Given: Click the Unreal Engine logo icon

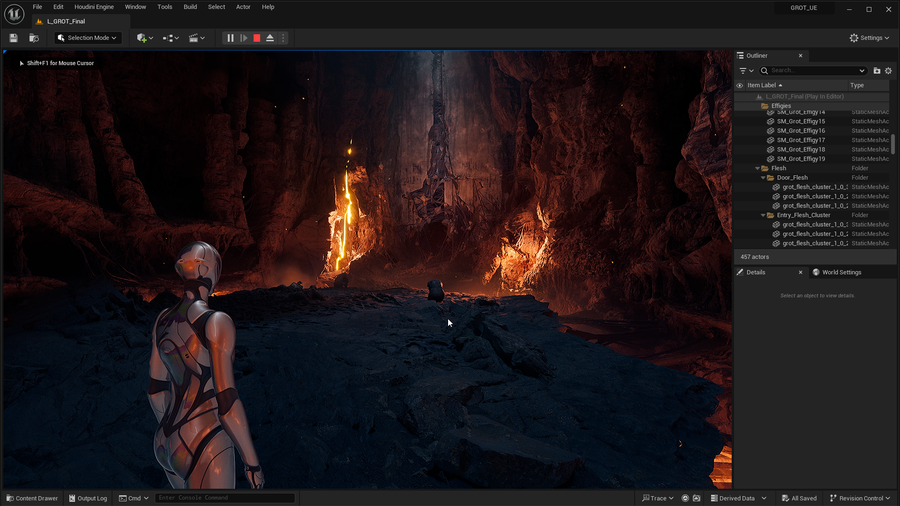Looking at the screenshot, I should 14,14.
